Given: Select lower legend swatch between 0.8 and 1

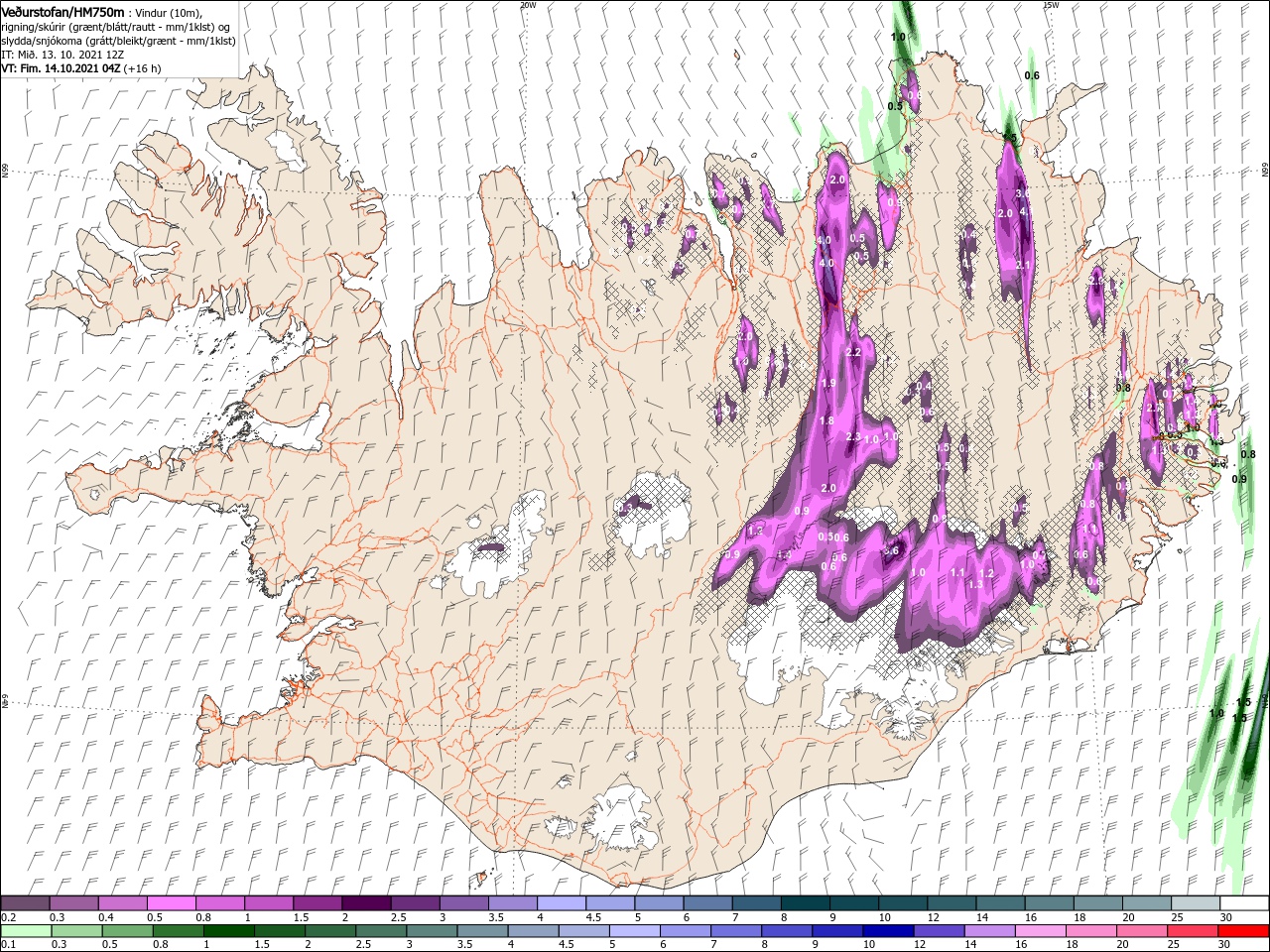Looking at the screenshot, I should click(179, 931).
